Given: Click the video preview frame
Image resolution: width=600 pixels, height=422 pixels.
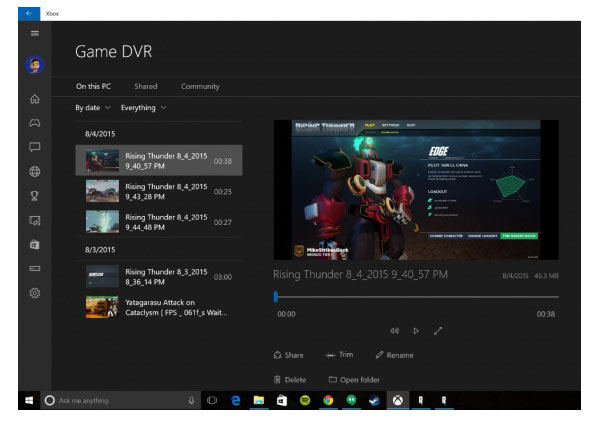Looking at the screenshot, I should point(416,190).
